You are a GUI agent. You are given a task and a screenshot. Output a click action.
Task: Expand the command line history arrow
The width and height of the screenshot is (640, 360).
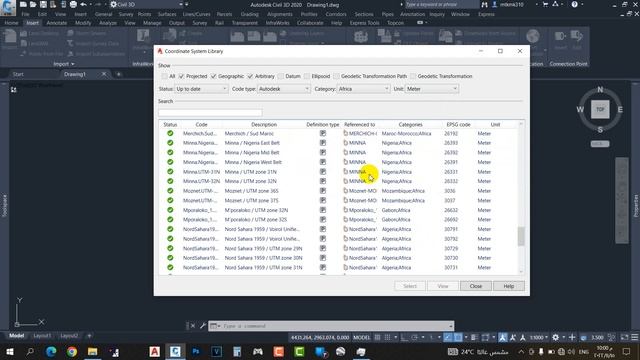451,326
